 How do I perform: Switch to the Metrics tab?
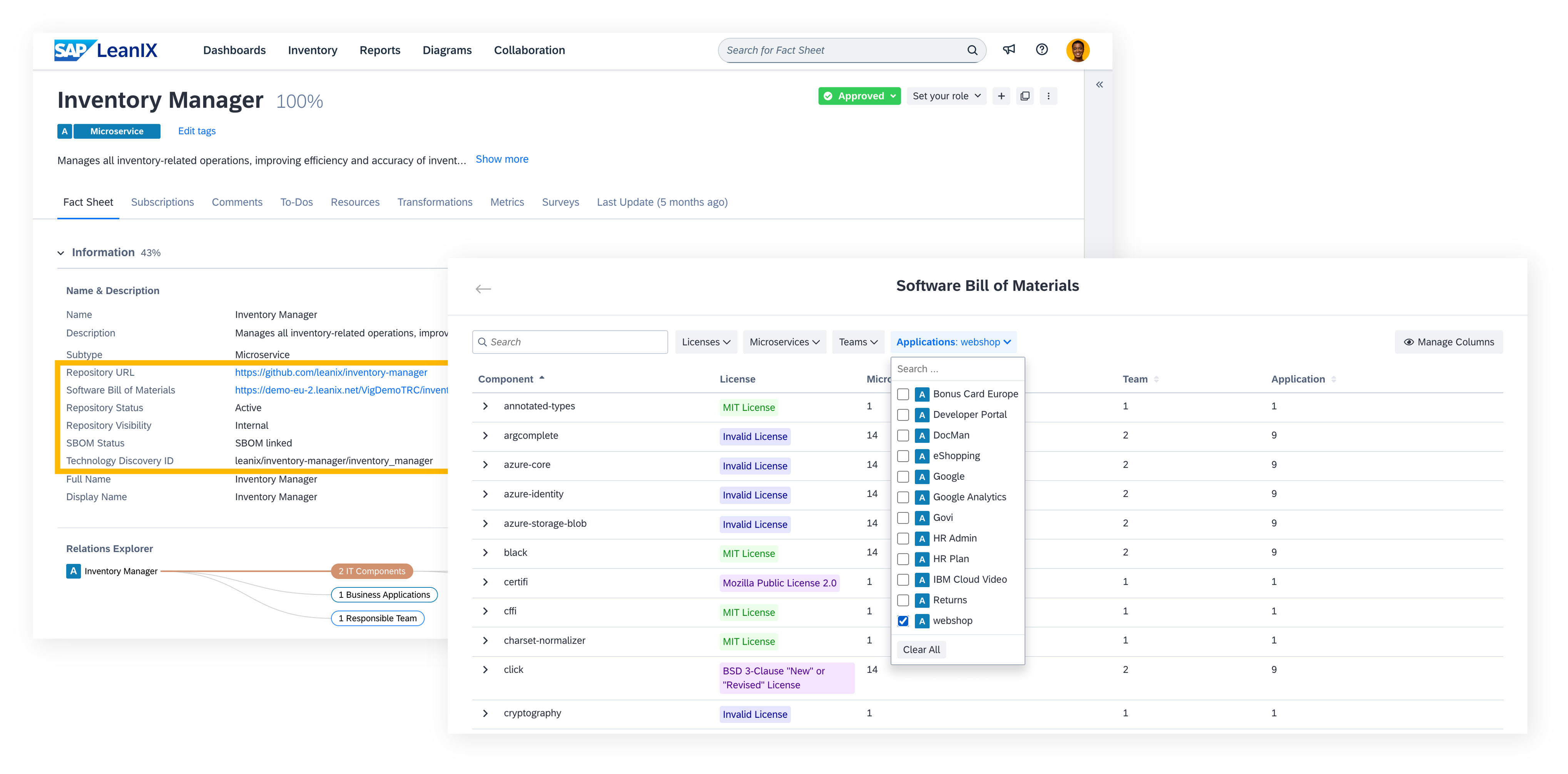[x=507, y=202]
